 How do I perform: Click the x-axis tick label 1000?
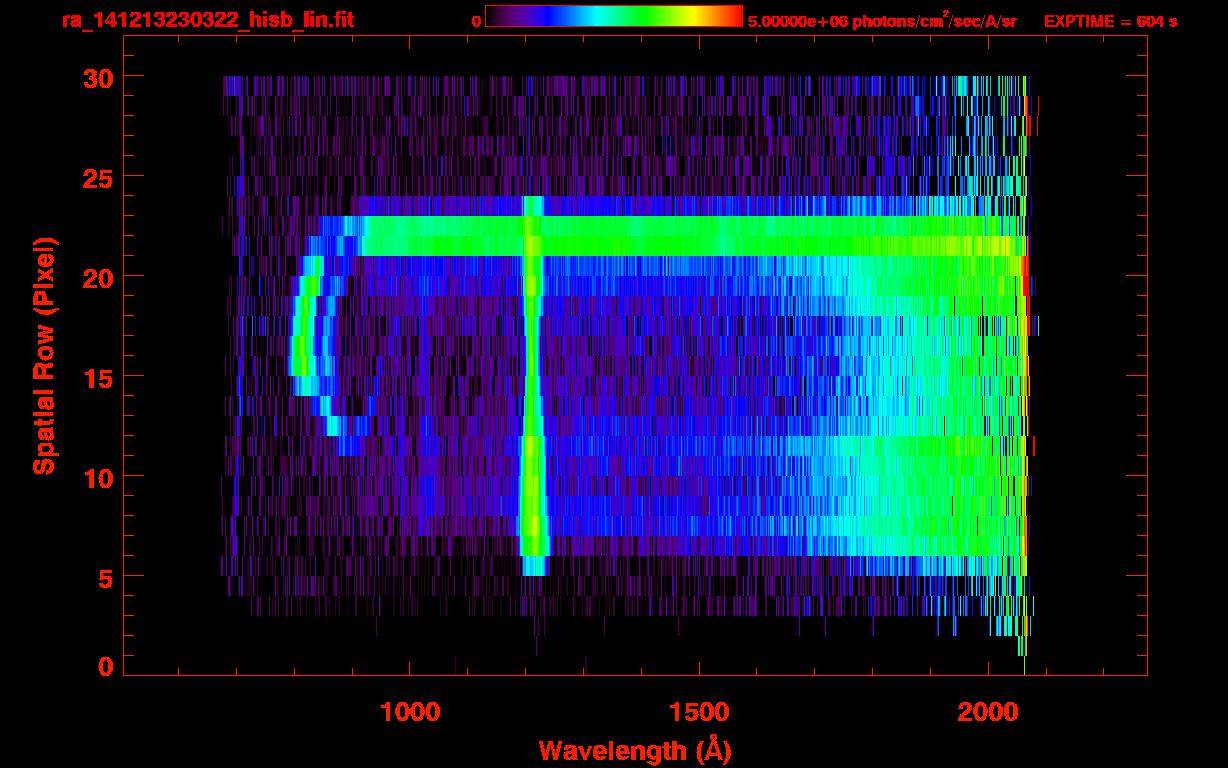pyautogui.click(x=410, y=711)
